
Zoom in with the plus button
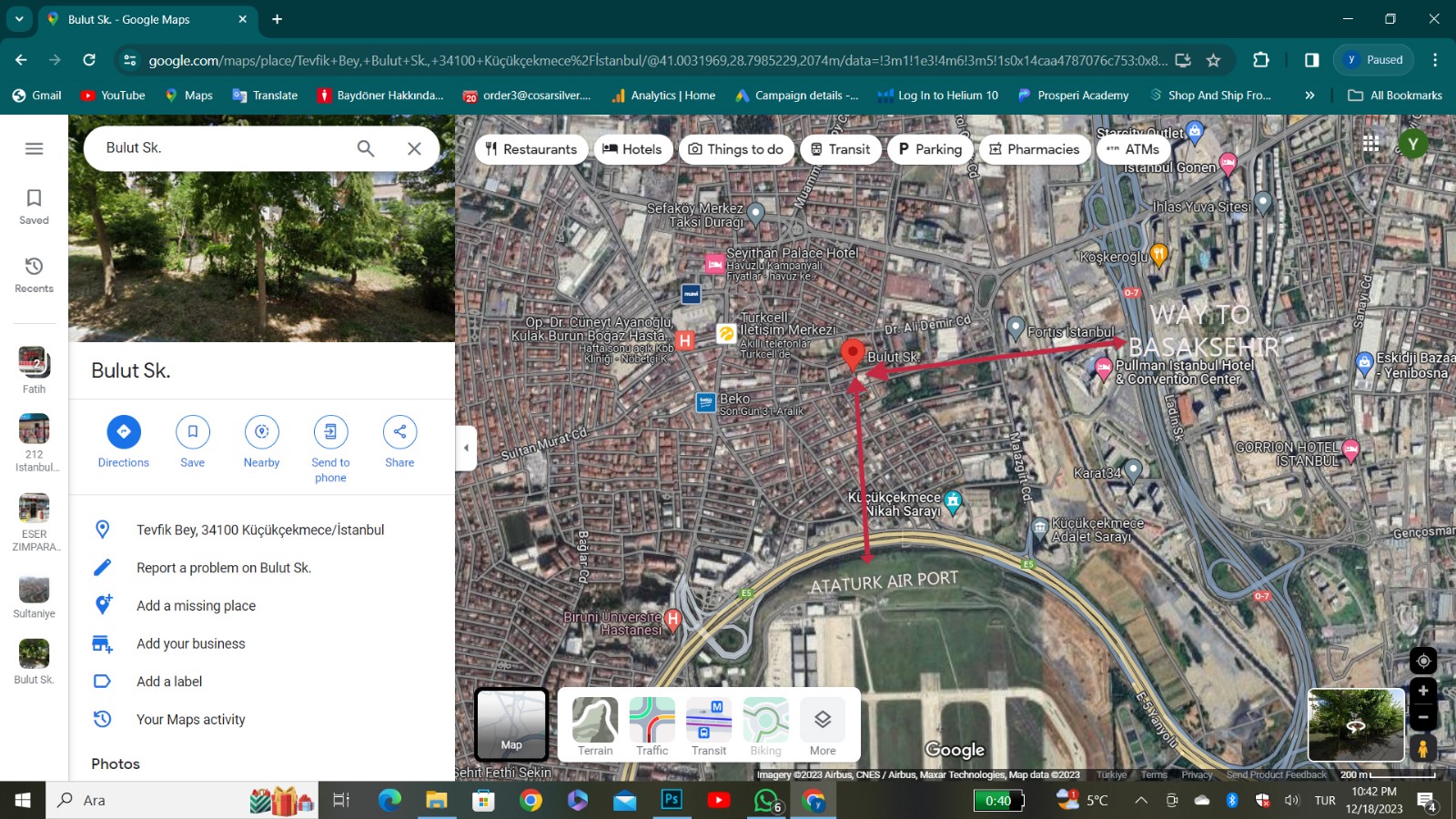click(1423, 692)
